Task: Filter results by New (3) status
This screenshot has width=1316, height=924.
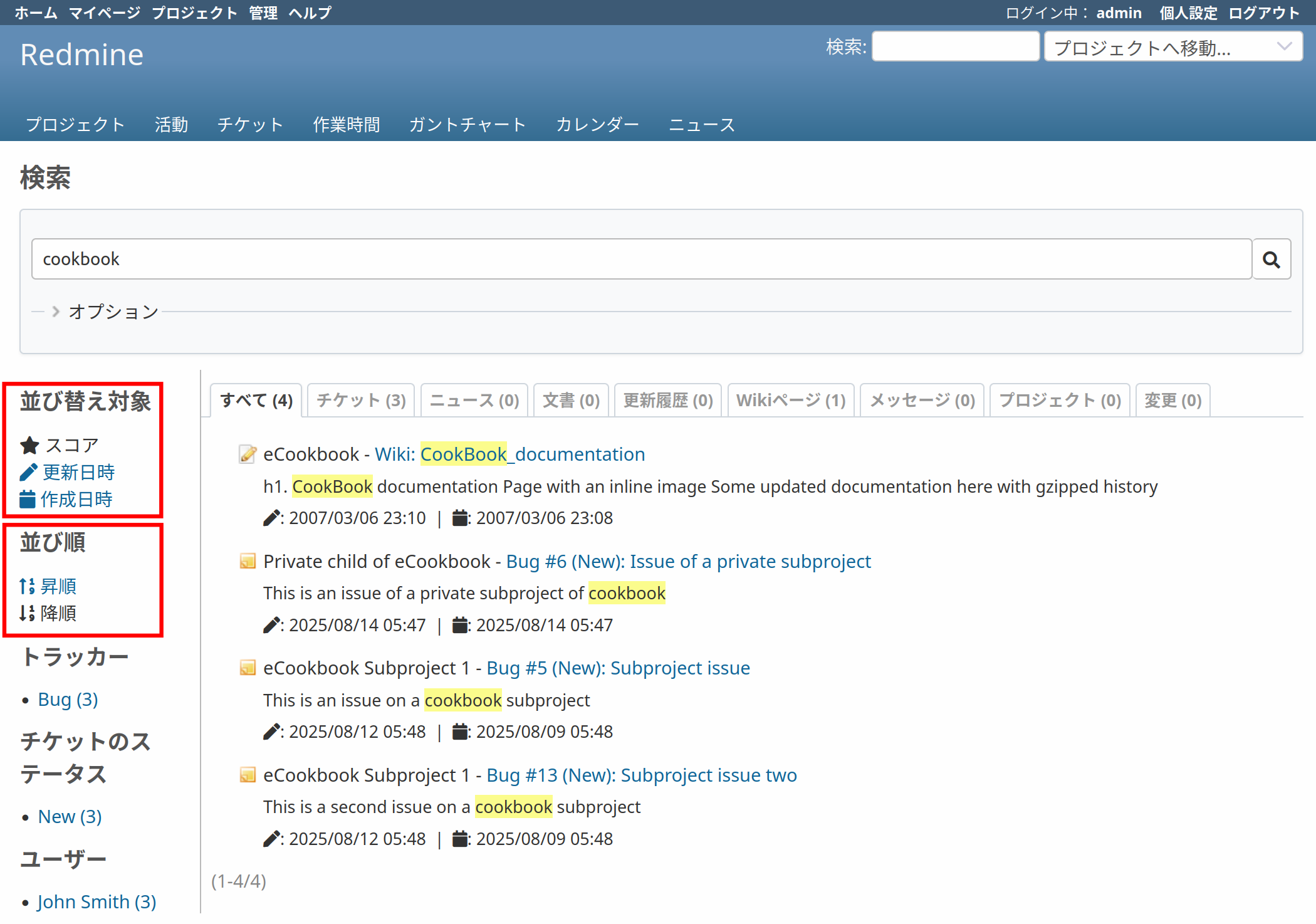Action: point(70,816)
